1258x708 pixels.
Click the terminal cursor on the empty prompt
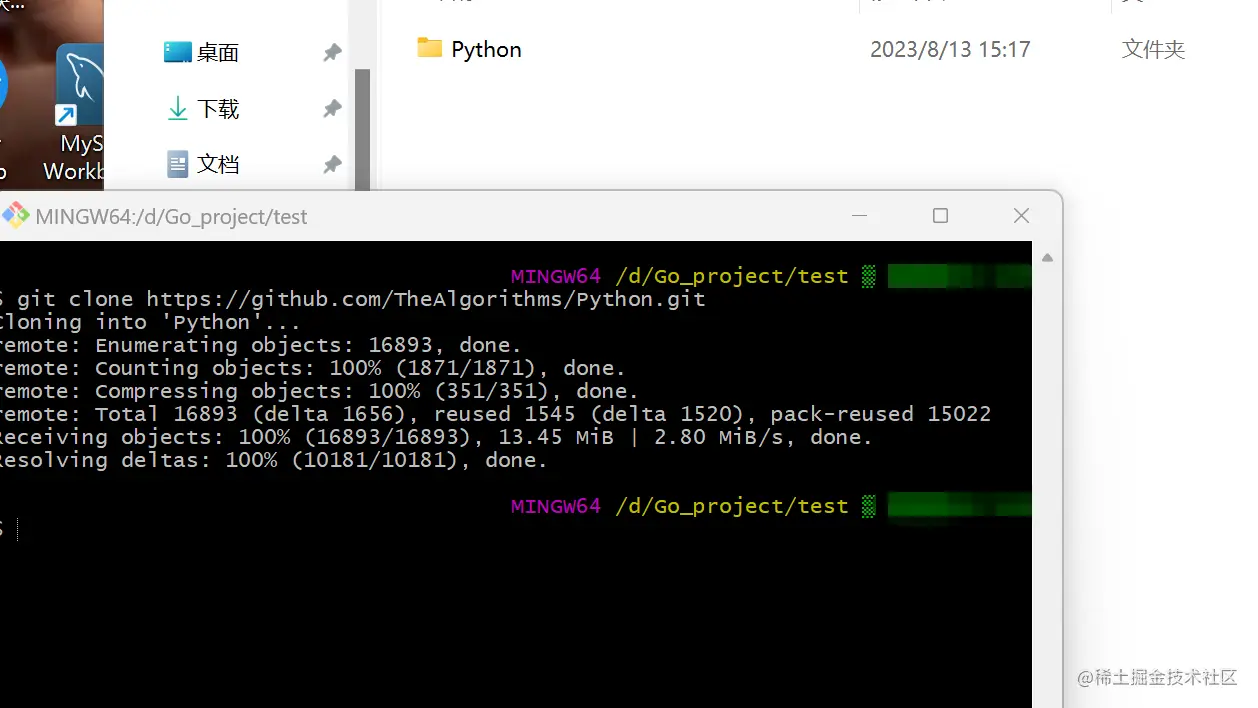point(17,529)
